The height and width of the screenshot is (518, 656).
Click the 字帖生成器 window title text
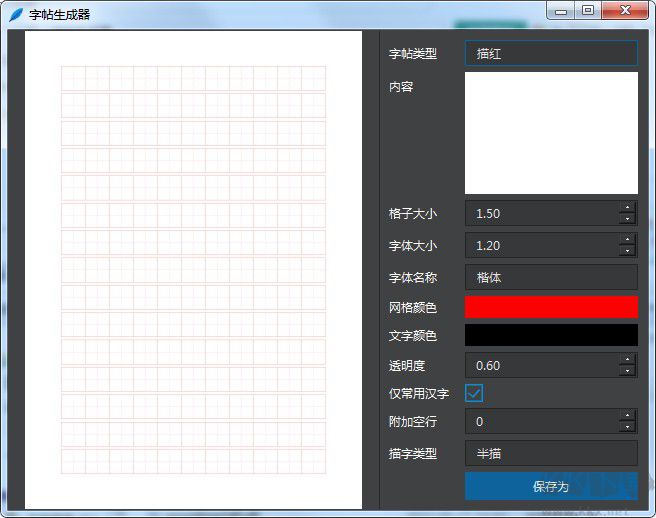click(59, 15)
